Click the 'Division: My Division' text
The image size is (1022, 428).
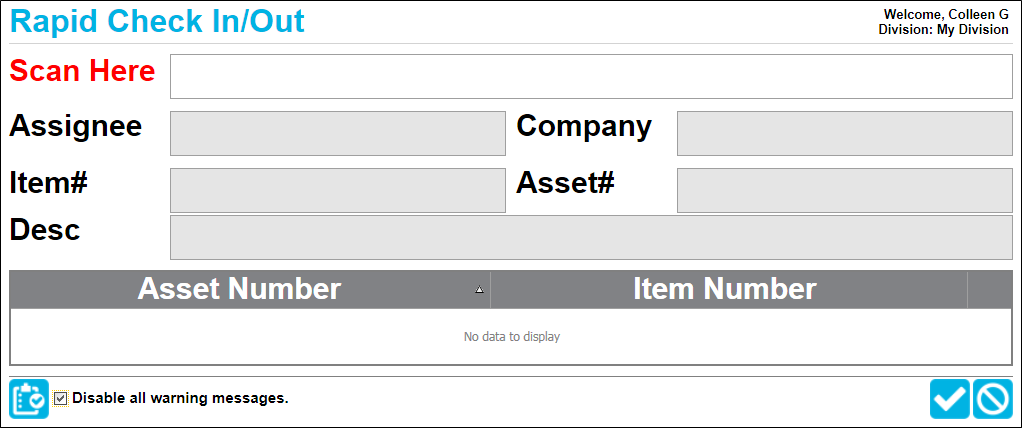pyautogui.click(x=943, y=29)
